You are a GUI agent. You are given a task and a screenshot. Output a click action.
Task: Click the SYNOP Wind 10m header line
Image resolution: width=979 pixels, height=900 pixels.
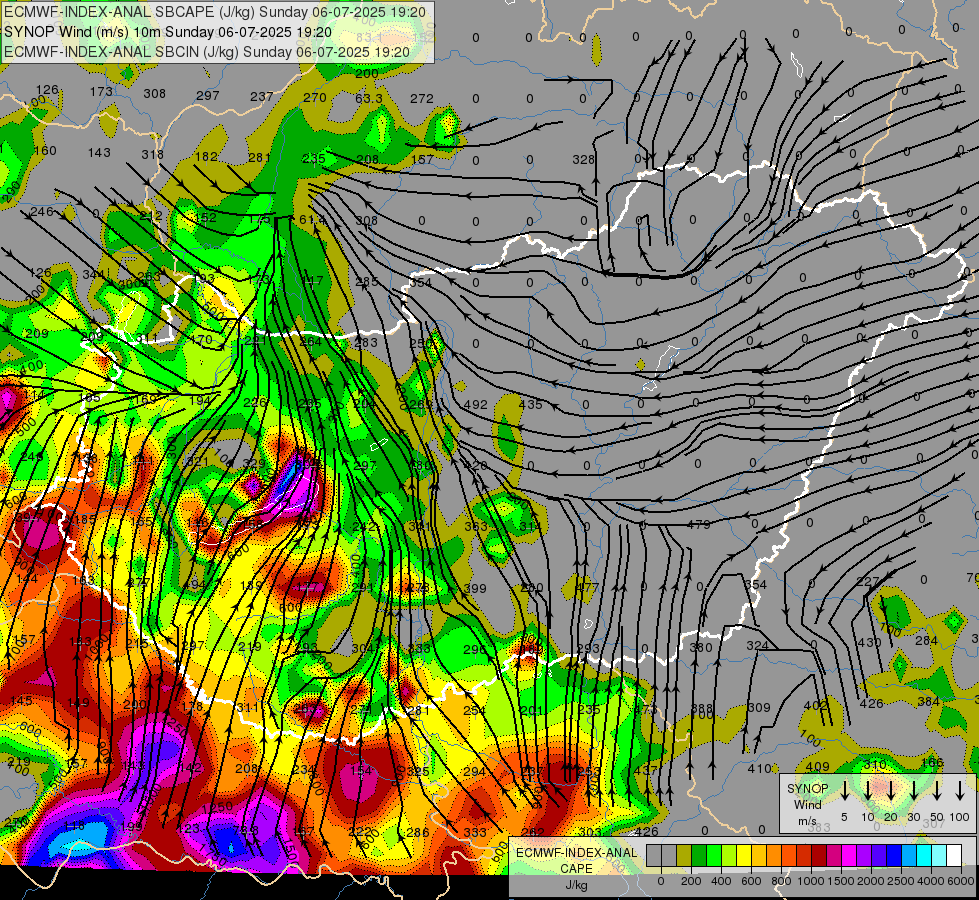pyautogui.click(x=168, y=32)
